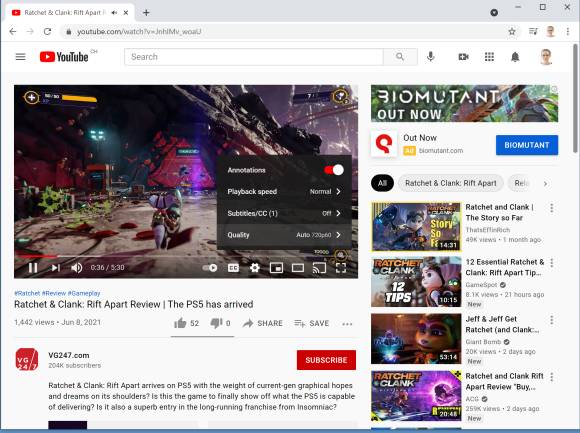Click the search magnifier button

400,57
